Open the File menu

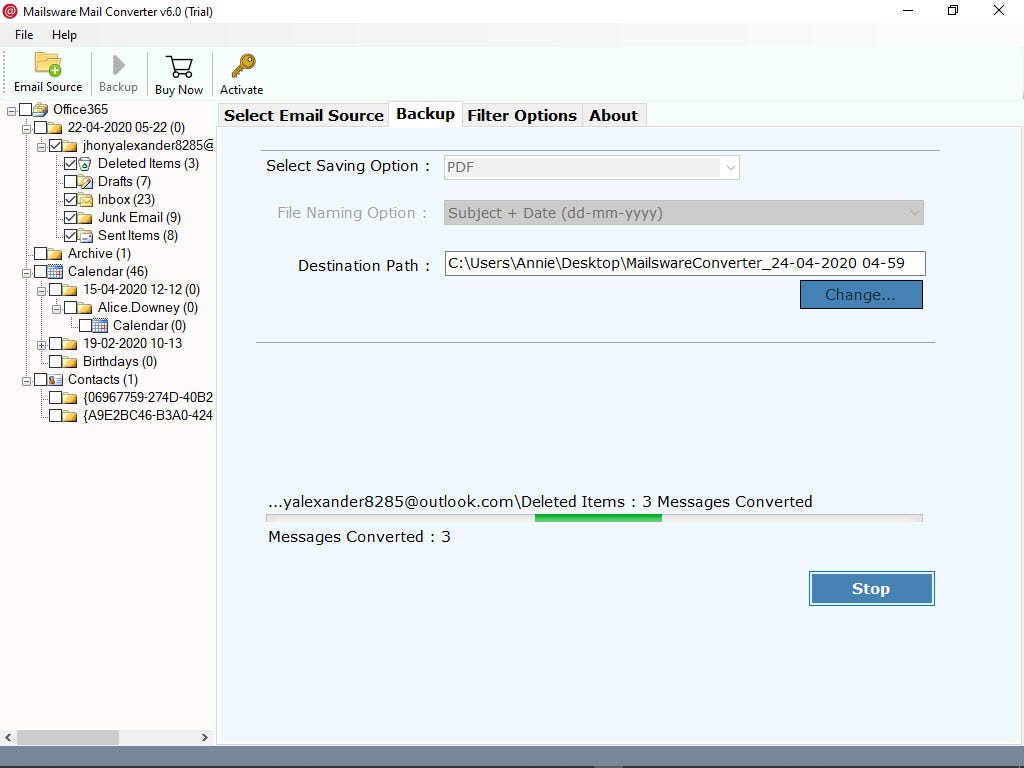click(x=24, y=35)
